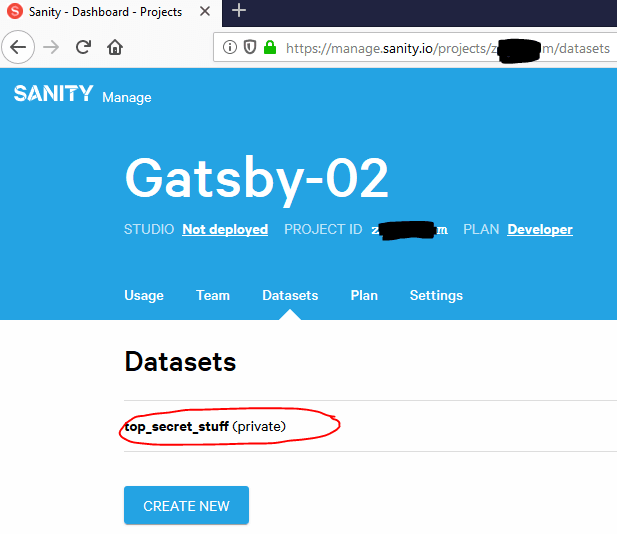Open site information via the info icon
617x534 pixels.
pos(230,47)
